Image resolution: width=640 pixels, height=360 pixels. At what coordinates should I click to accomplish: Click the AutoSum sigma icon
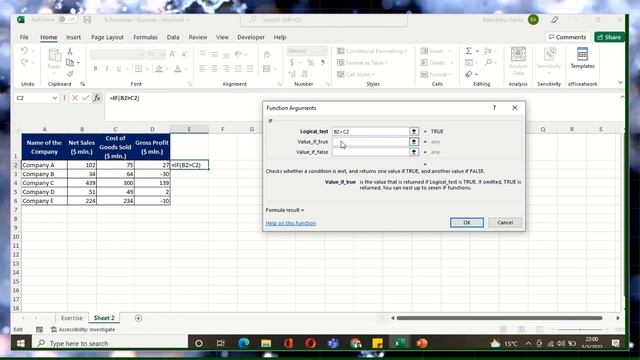click(469, 51)
